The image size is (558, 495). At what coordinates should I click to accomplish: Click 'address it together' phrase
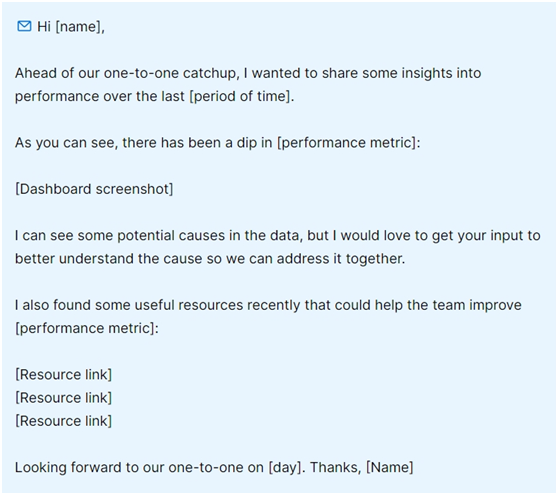[x=340, y=259]
